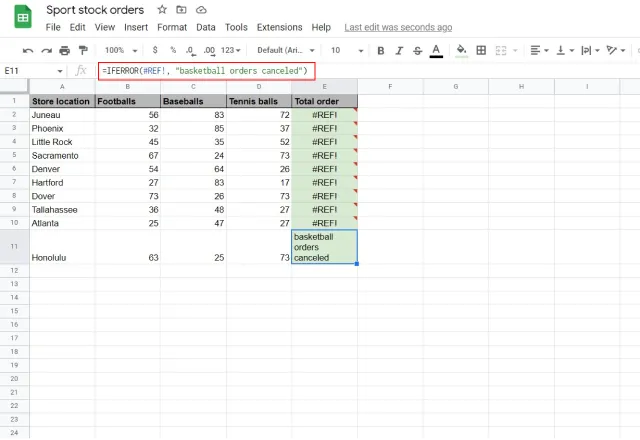The height and width of the screenshot is (440, 640).
Task: Star the Sport stock orders document
Action: coord(162,9)
